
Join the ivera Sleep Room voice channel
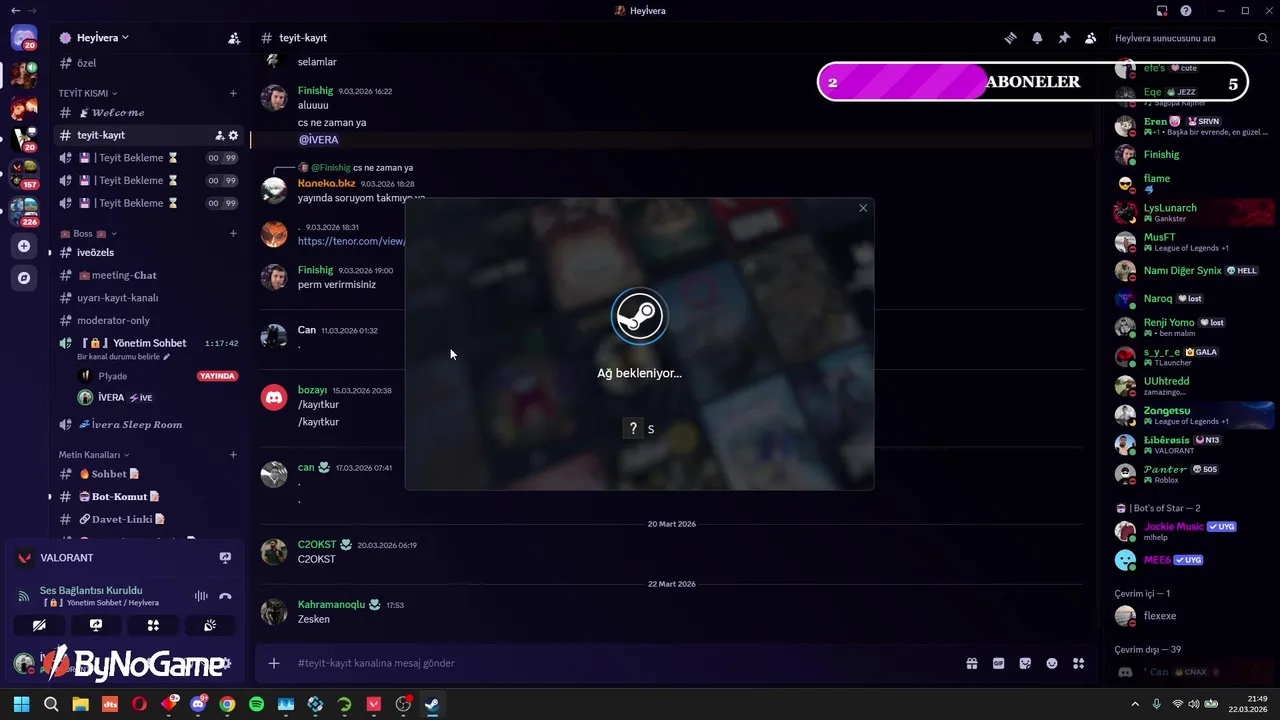[148, 425]
